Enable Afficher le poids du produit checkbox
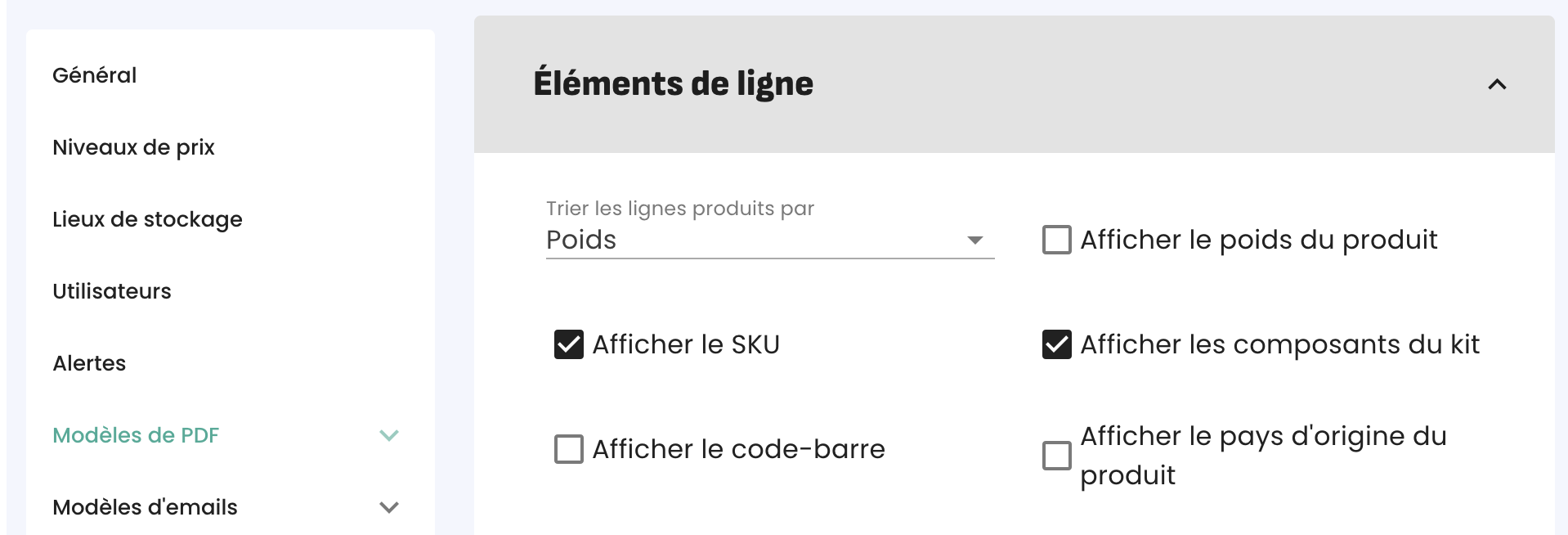This screenshot has width=1568, height=535. tap(1056, 240)
